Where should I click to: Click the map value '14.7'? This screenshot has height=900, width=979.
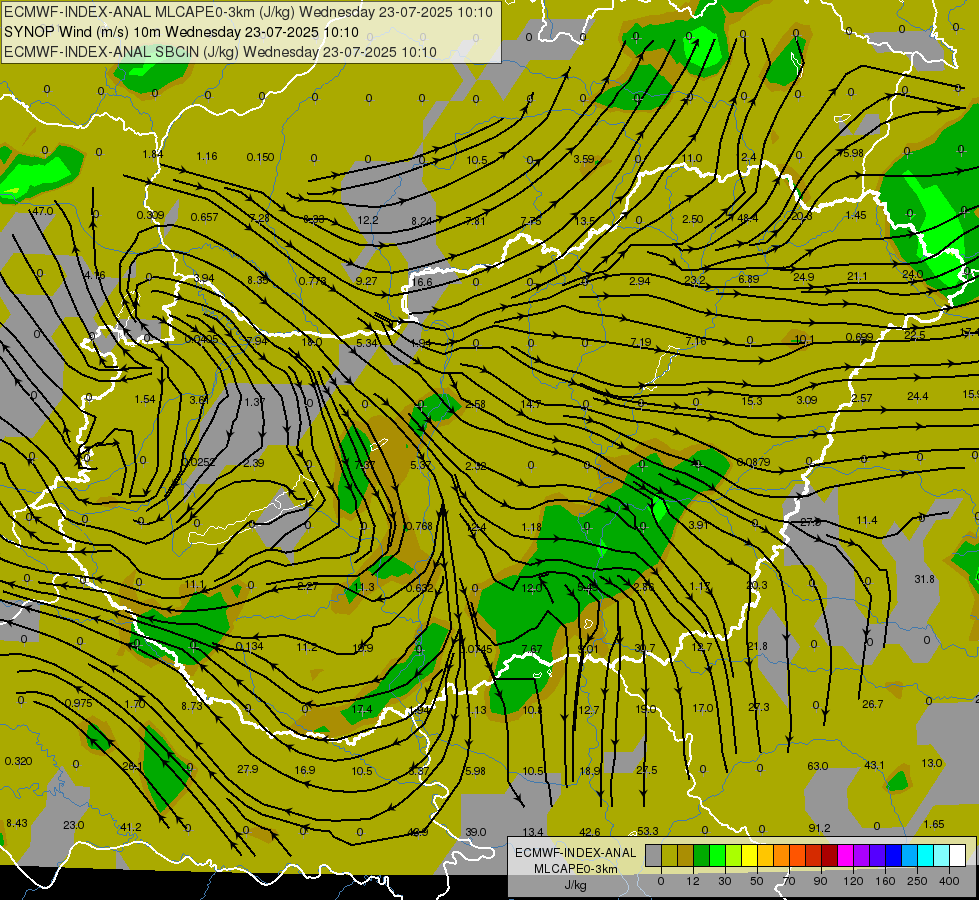pos(531,404)
